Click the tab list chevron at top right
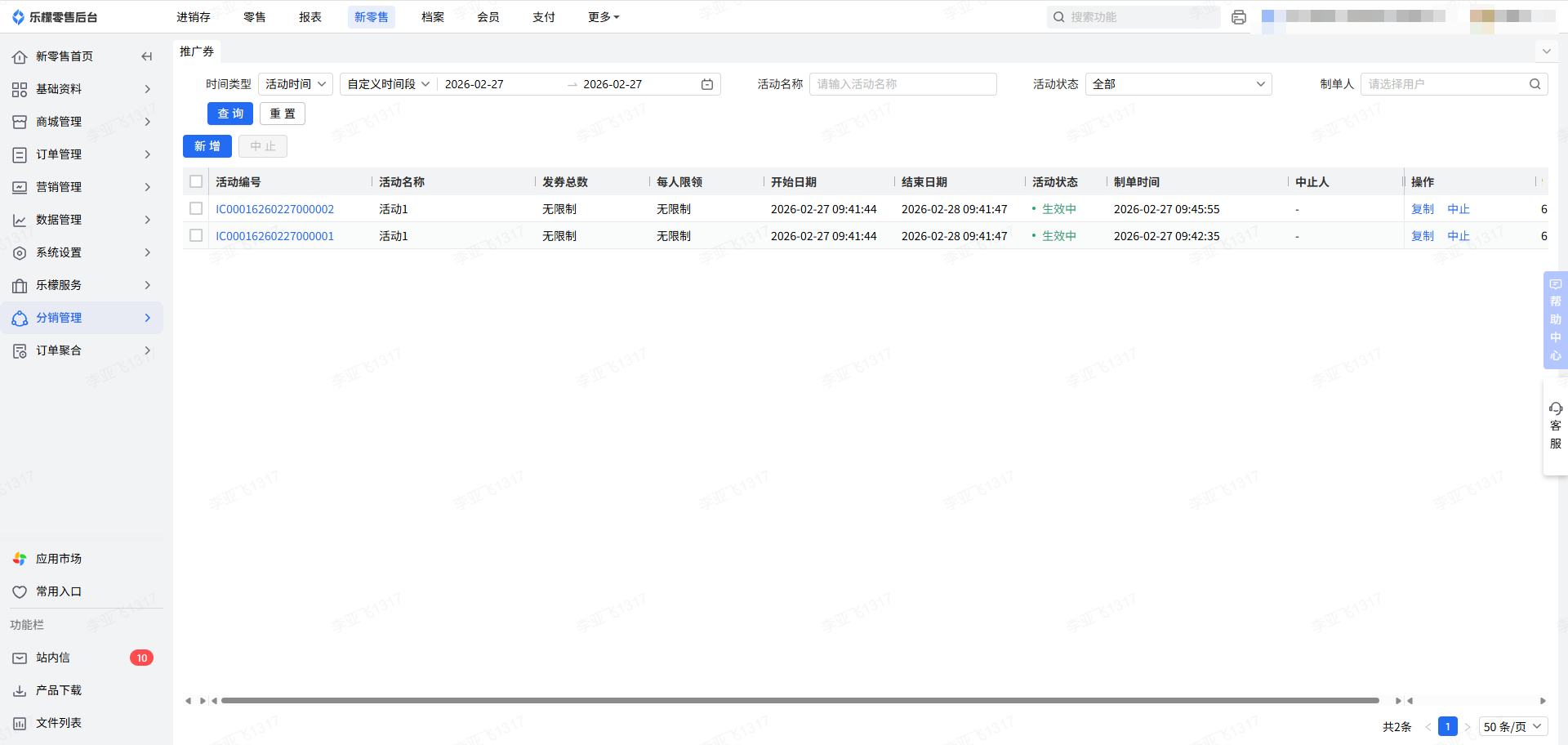1568x745 pixels. 1546,51
